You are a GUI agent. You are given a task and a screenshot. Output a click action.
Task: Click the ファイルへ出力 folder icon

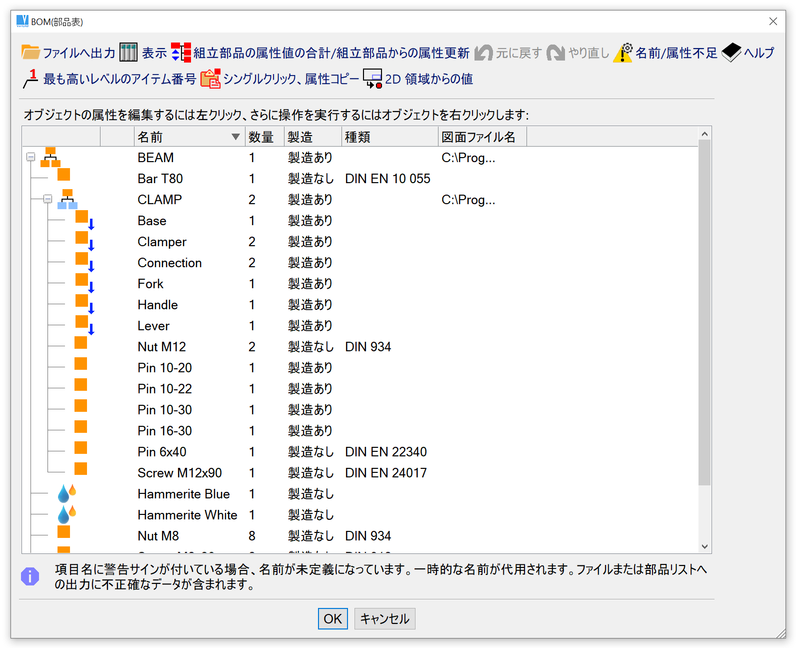31,53
